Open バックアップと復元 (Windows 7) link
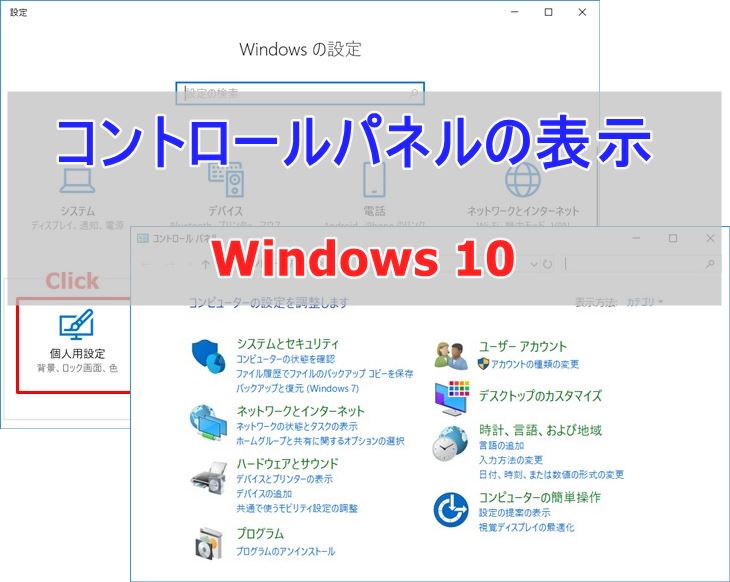The width and height of the screenshot is (730, 582). tap(297, 388)
